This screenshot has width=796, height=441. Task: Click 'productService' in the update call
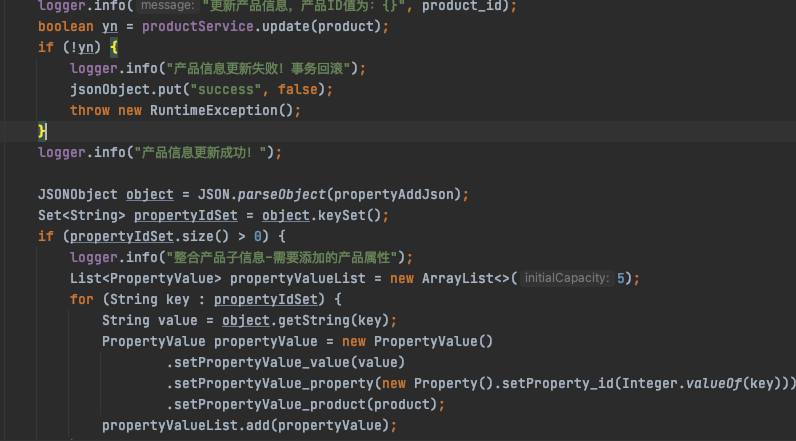click(x=197, y=26)
